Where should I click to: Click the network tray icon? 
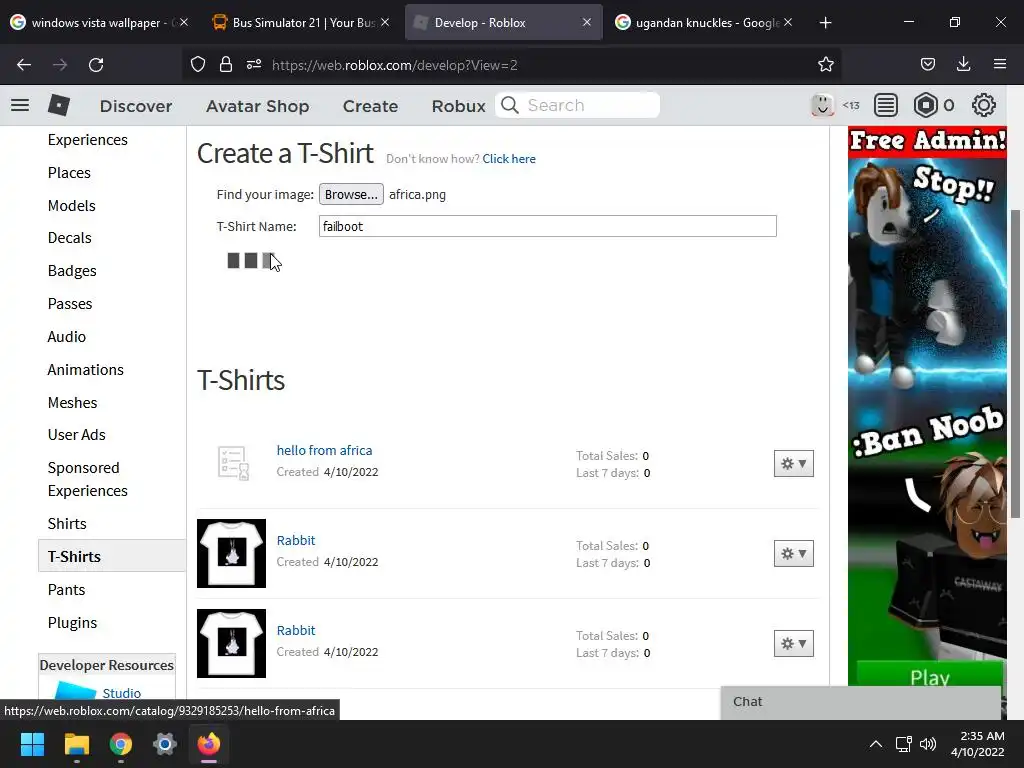click(903, 744)
